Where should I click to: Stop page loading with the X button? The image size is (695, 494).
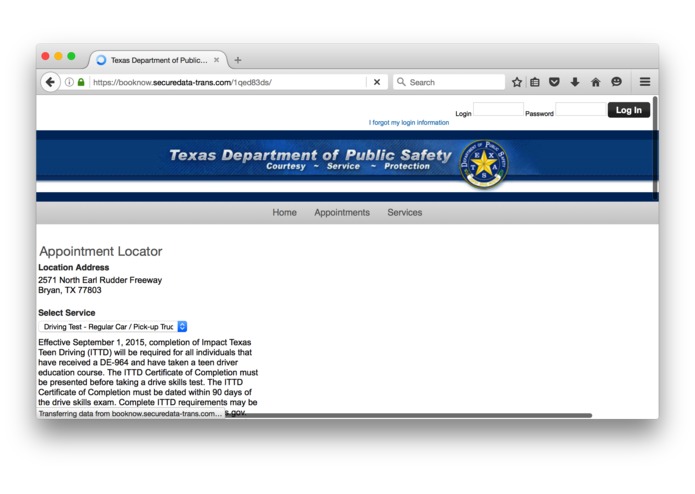pyautogui.click(x=377, y=82)
